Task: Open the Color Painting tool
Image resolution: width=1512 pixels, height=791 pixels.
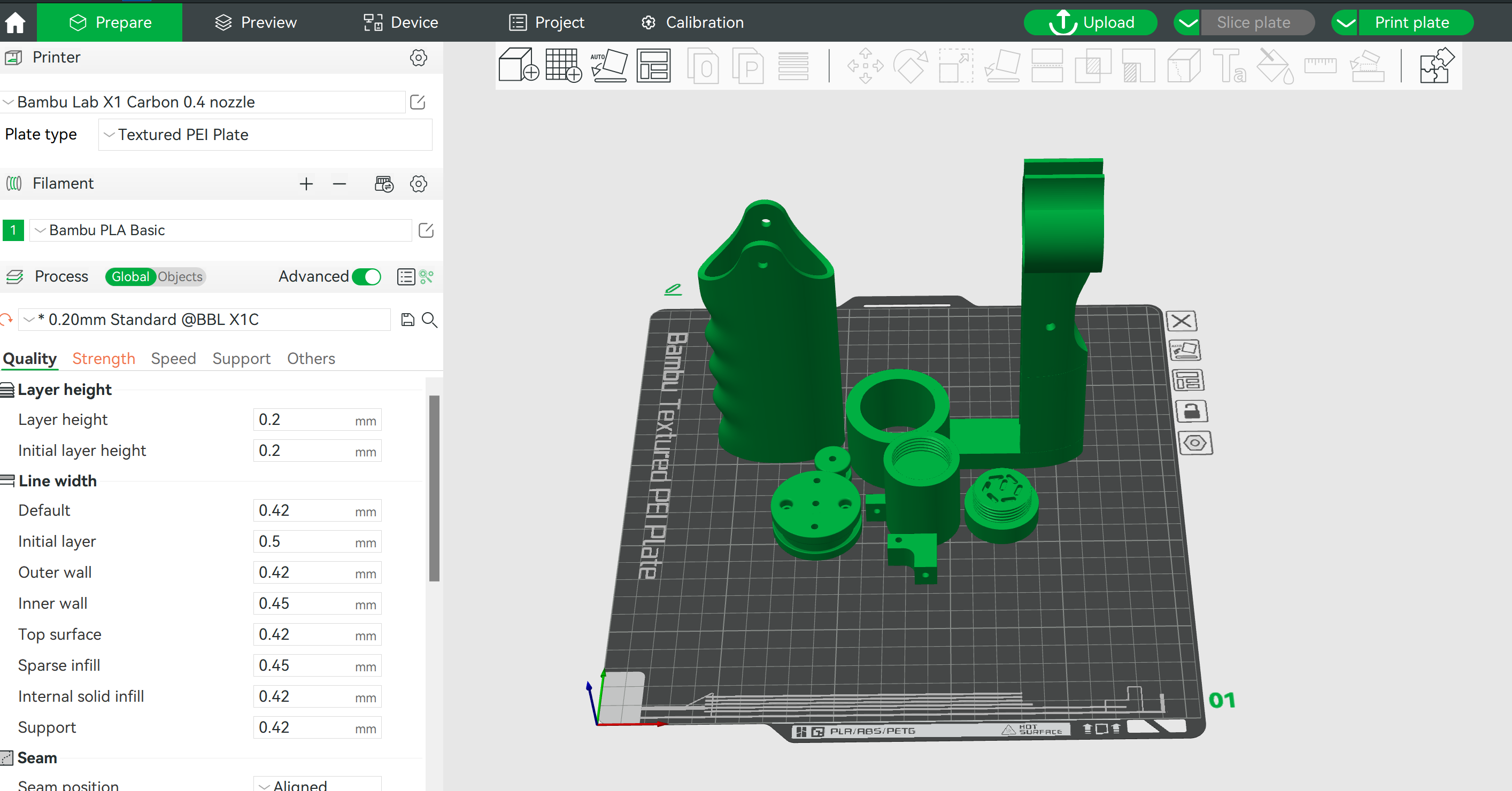Action: tap(1275, 66)
